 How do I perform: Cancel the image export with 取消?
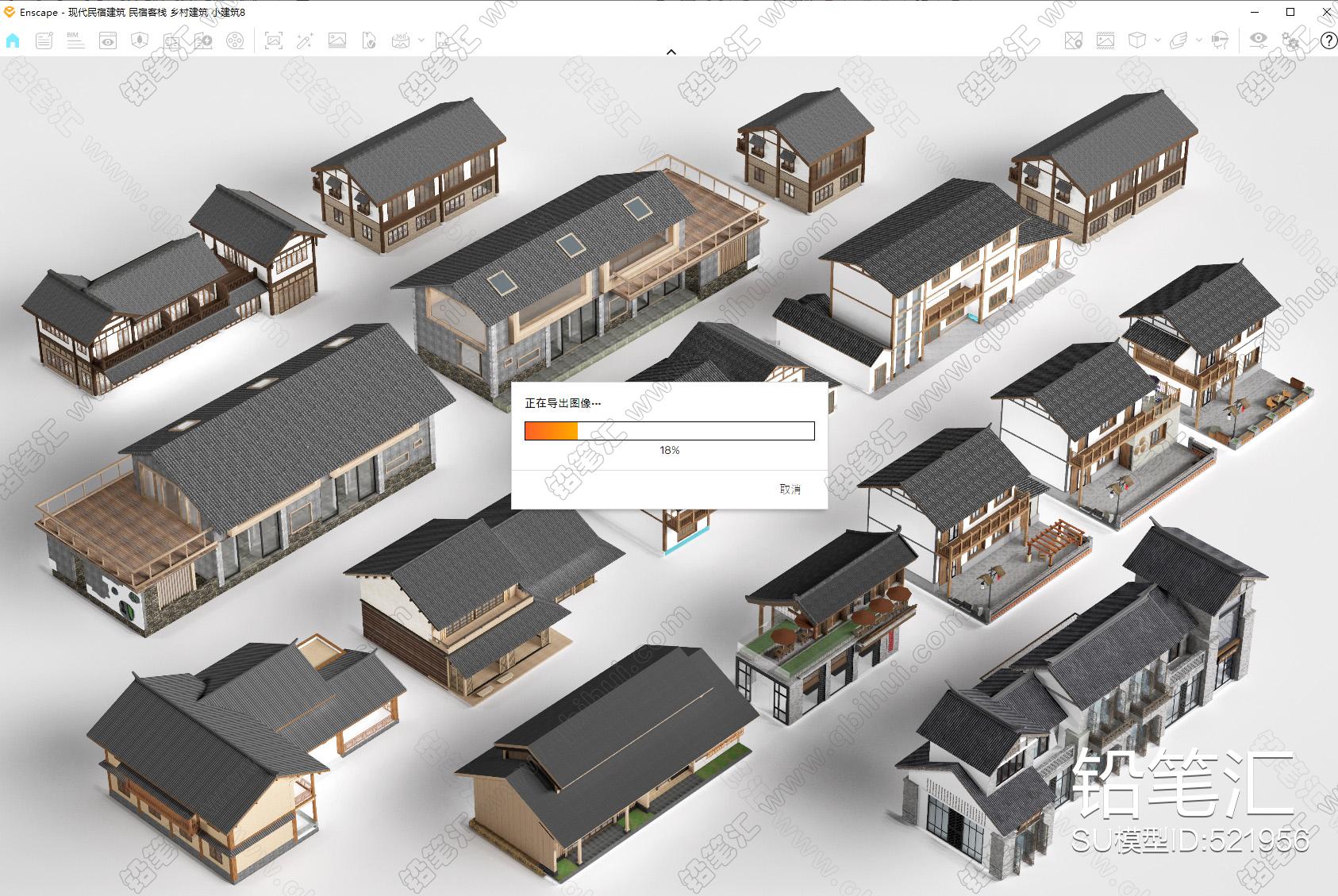[790, 489]
